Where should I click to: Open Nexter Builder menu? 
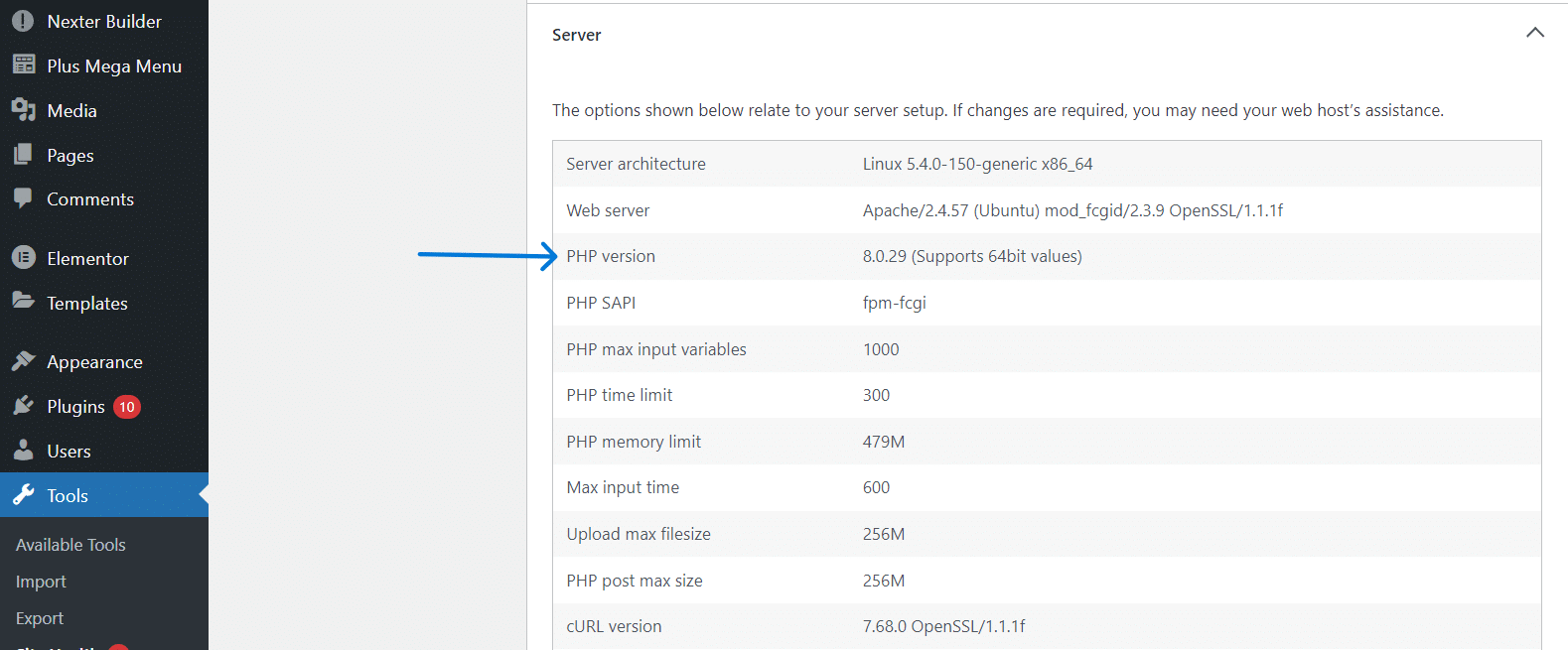104,21
